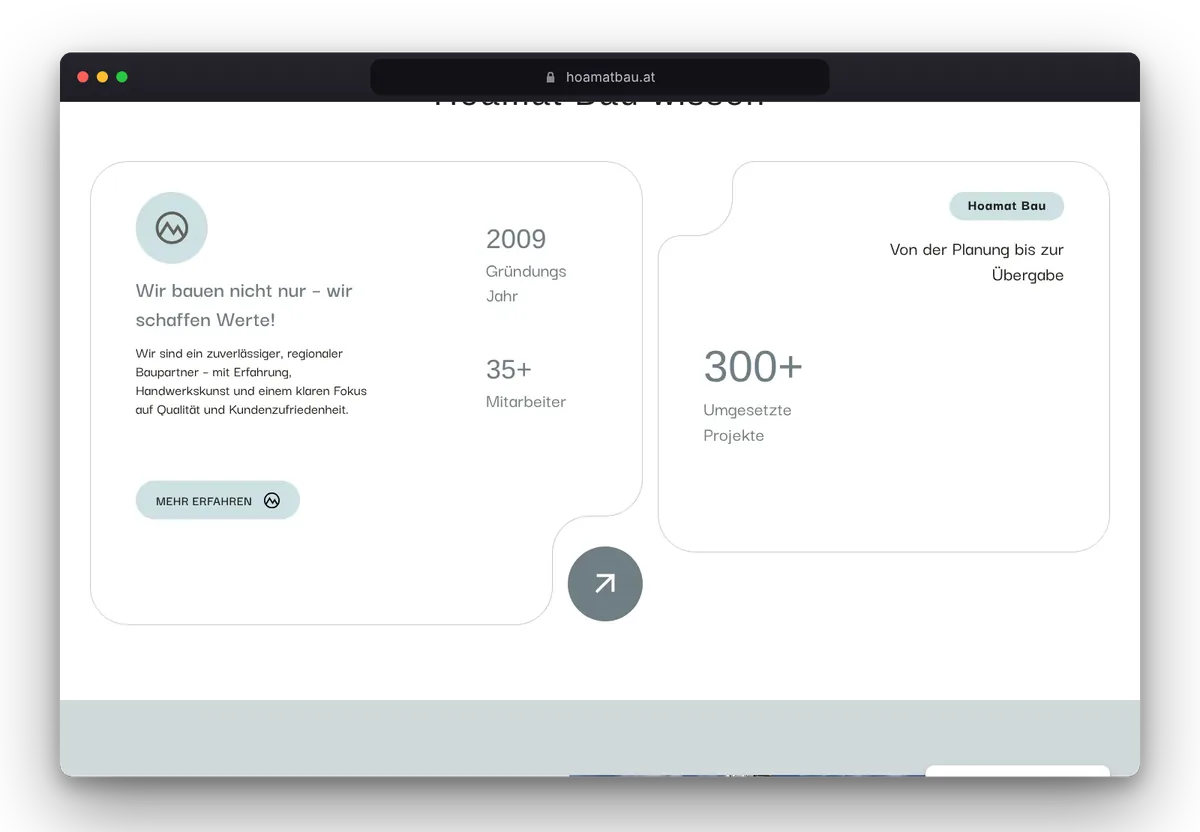Close the browser window with red button
This screenshot has height=832, width=1200.
[83, 77]
